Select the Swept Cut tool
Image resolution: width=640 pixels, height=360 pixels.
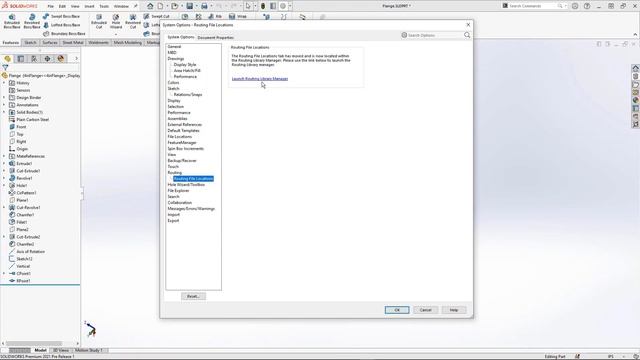[x=157, y=16]
